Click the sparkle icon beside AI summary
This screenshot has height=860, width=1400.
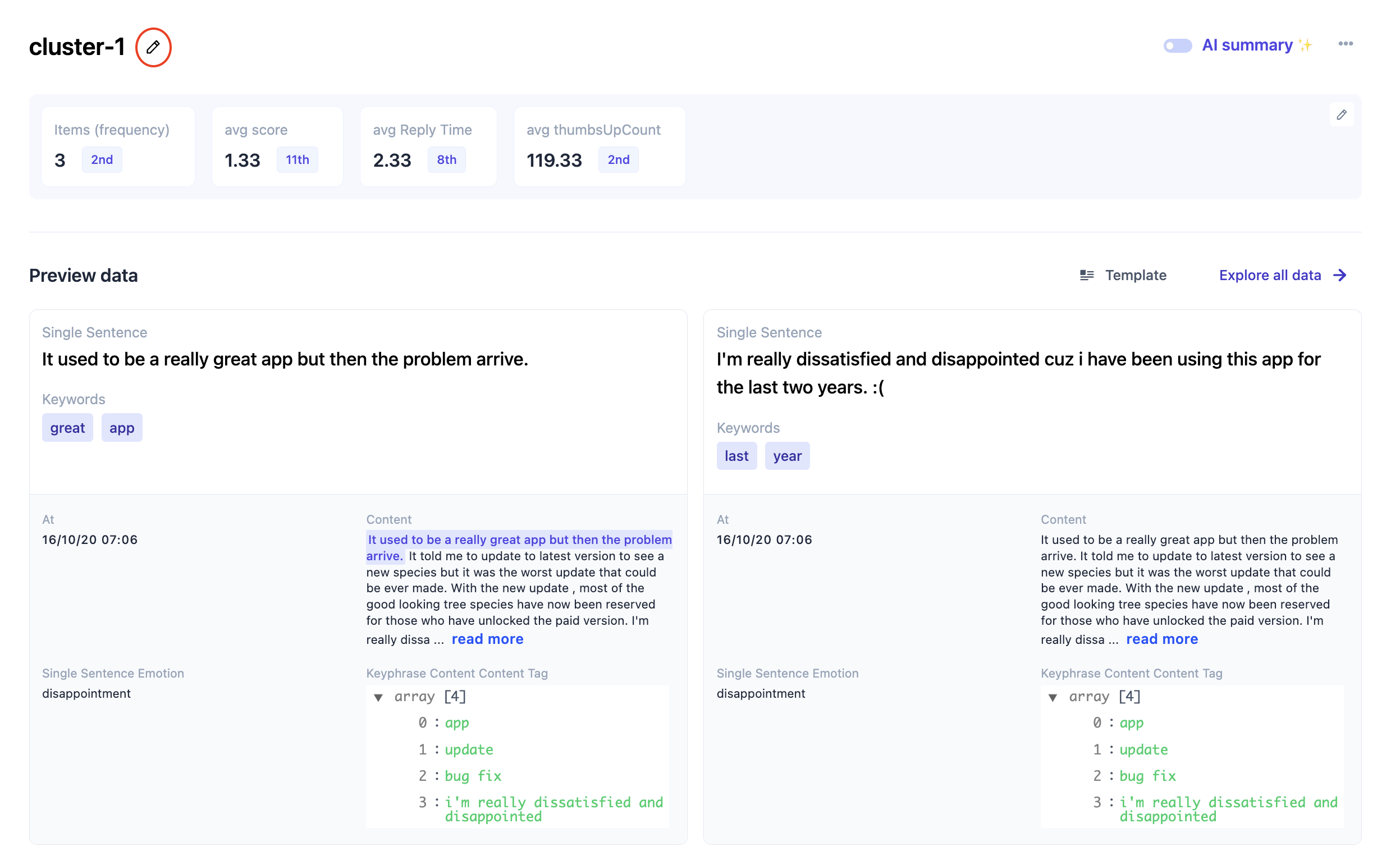pos(1306,45)
